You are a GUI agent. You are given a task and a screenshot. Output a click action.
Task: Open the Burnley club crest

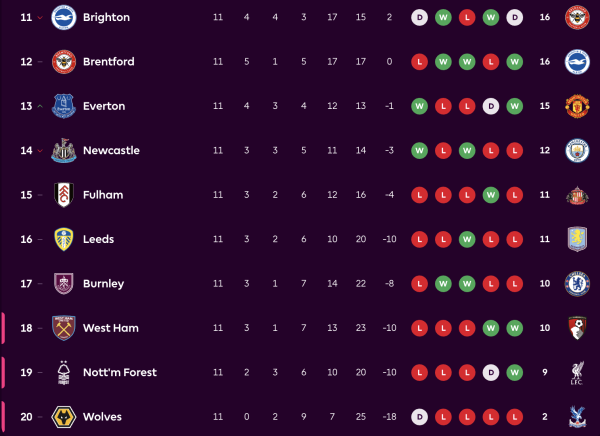[64, 283]
